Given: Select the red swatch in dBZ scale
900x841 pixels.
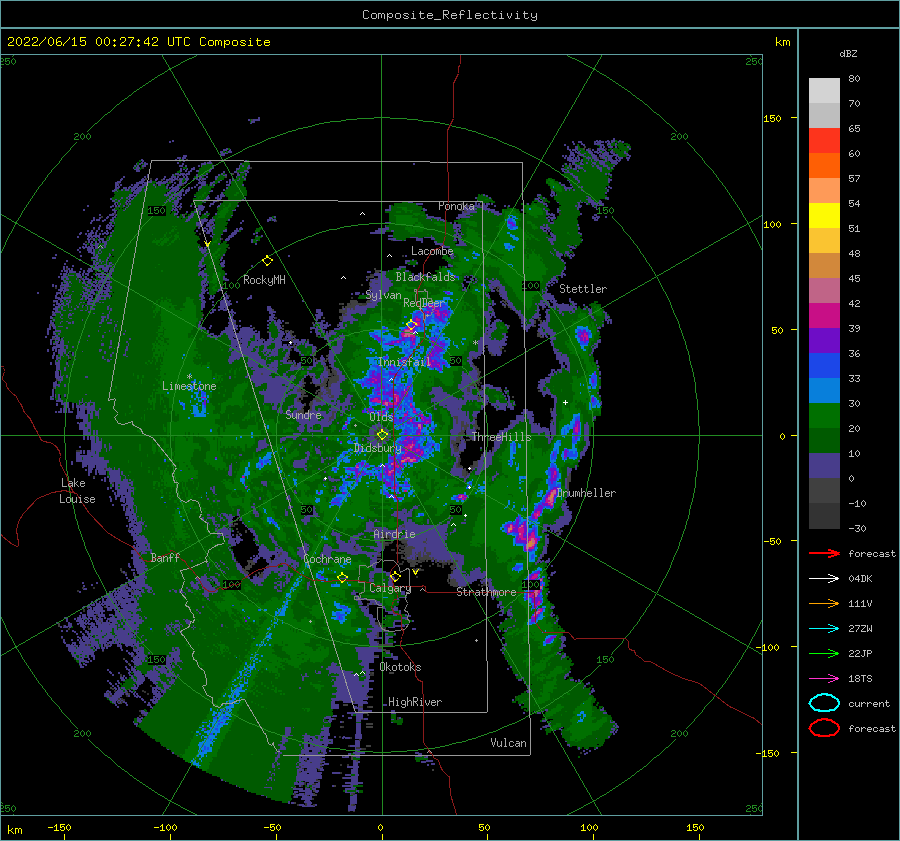Looking at the screenshot, I should tap(824, 141).
